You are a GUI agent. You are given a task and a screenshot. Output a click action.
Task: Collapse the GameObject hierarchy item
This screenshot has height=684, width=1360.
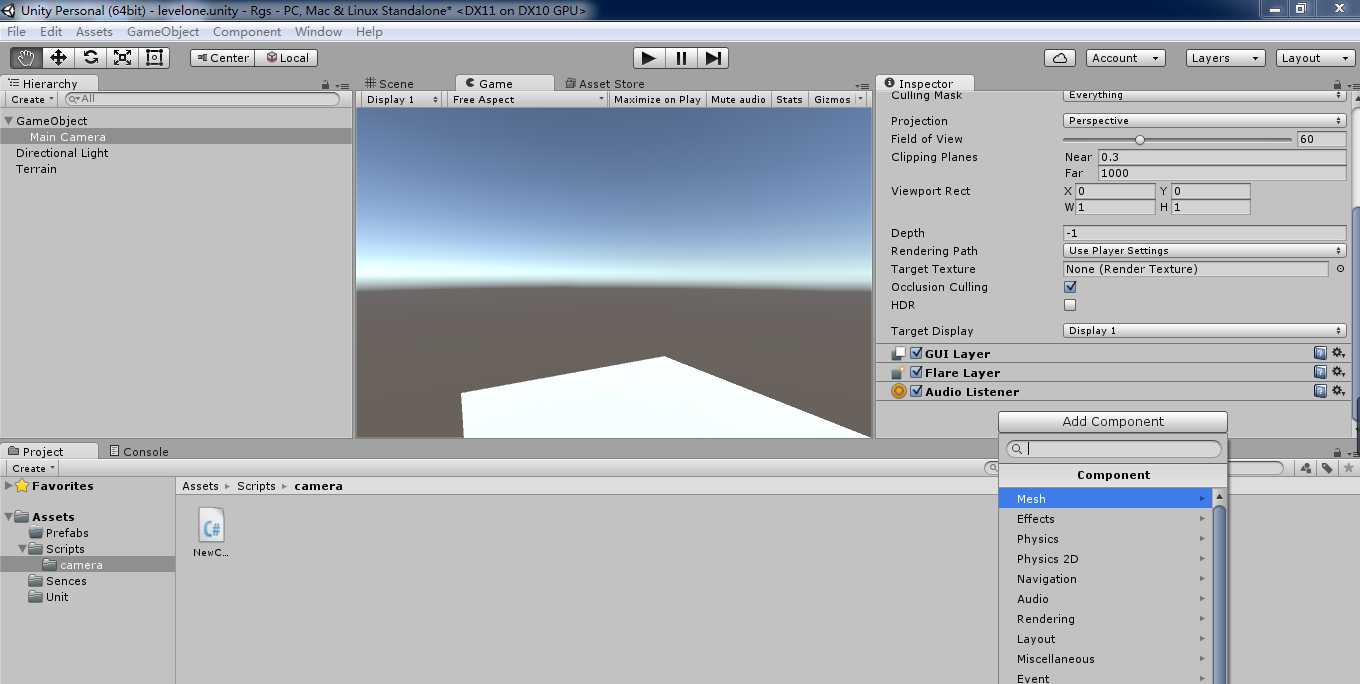click(9, 121)
